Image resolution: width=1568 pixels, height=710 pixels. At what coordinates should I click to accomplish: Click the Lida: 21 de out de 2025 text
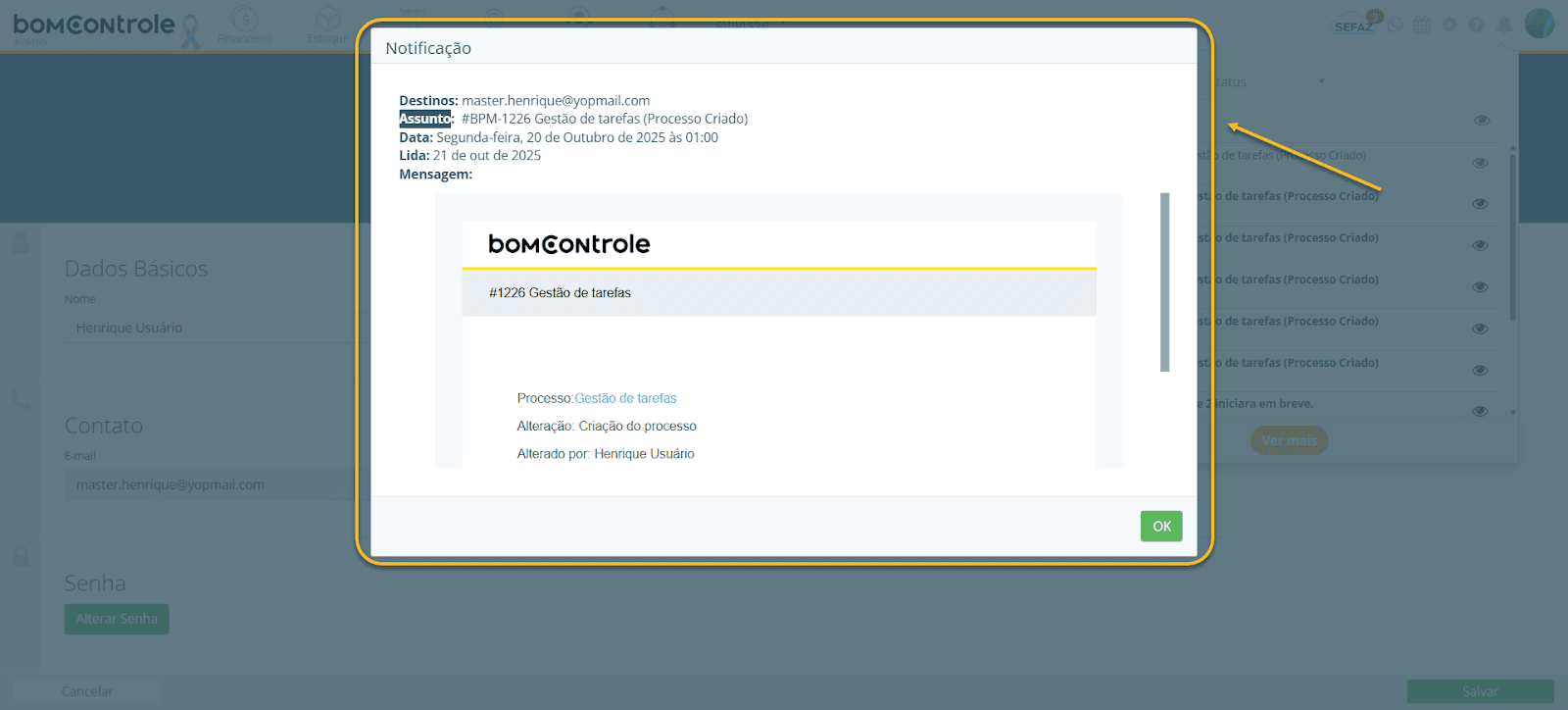pyautogui.click(x=470, y=155)
